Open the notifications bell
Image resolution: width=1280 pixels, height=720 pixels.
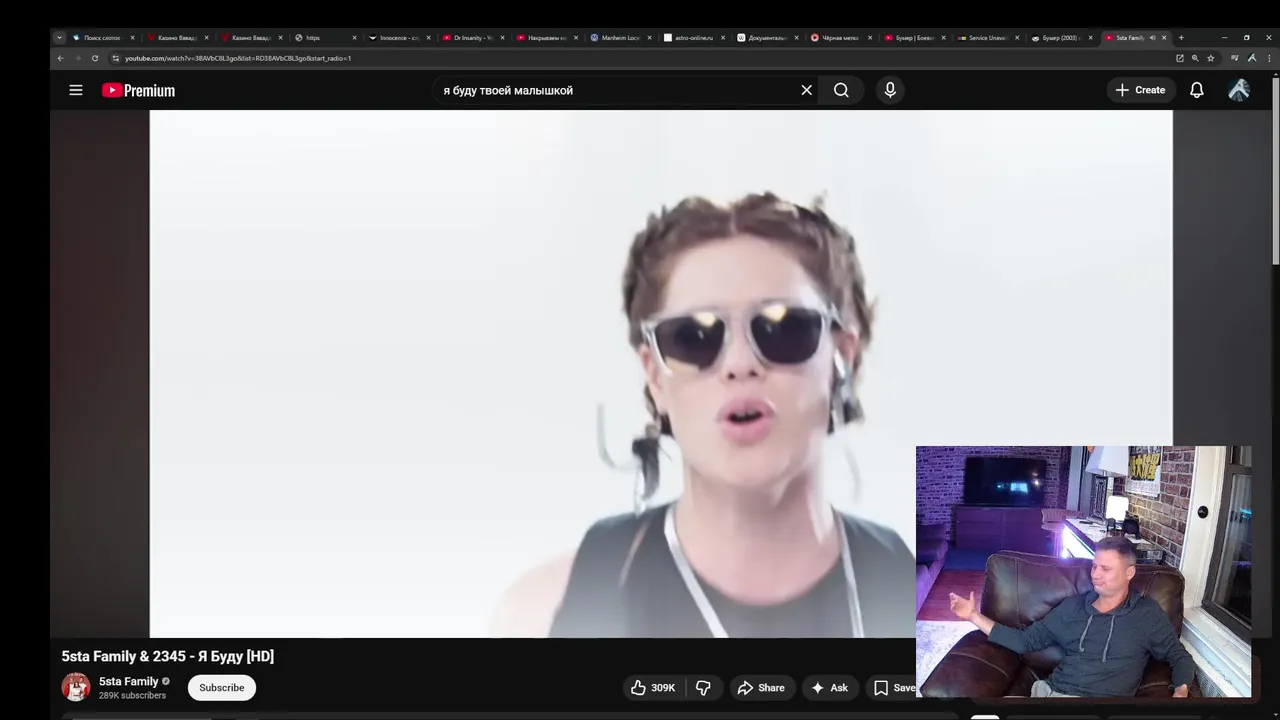coord(1196,90)
